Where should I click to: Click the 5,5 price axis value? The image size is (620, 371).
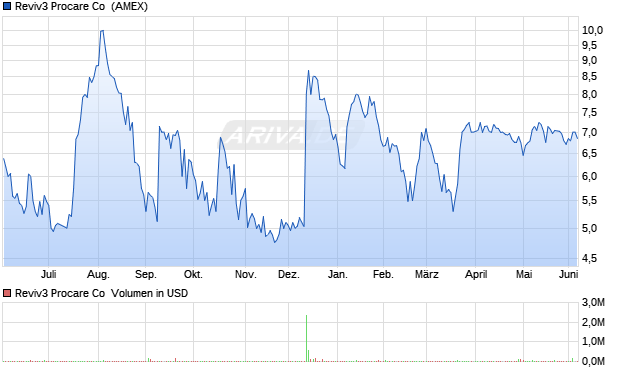tap(589, 201)
